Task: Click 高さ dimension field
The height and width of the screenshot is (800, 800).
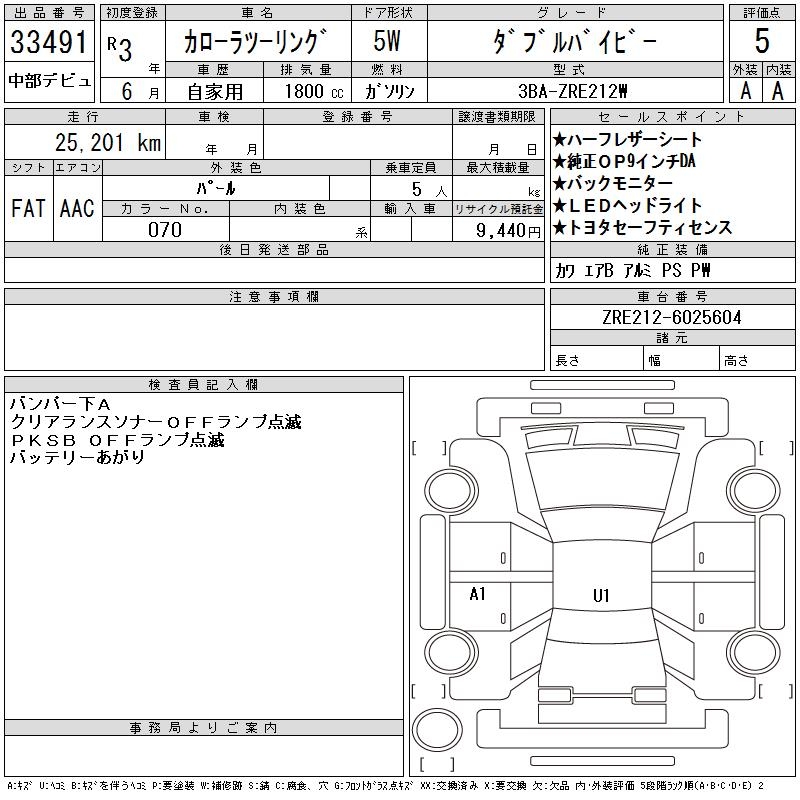Action: click(x=757, y=360)
